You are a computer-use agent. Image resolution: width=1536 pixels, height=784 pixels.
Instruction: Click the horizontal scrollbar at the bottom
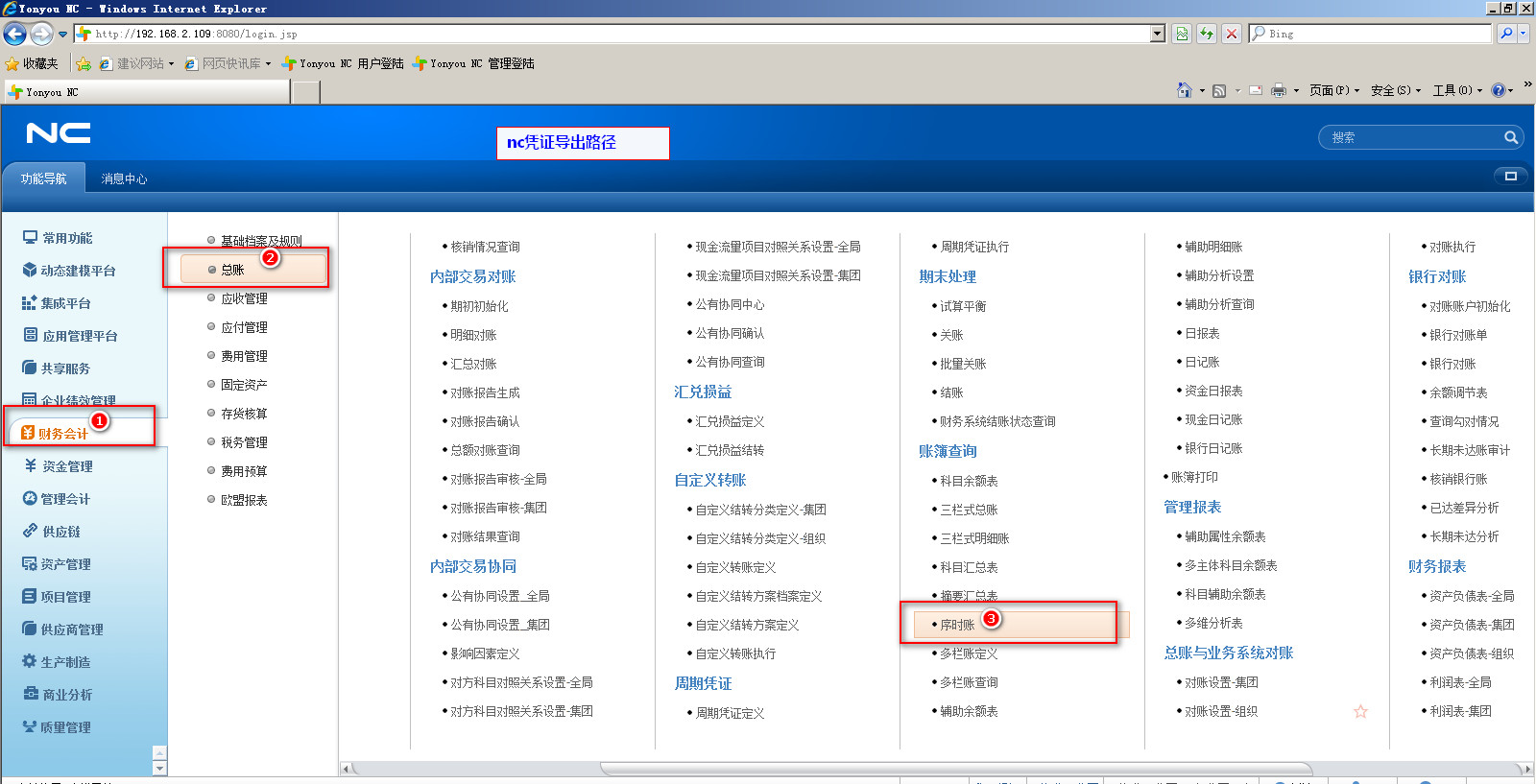point(955,769)
